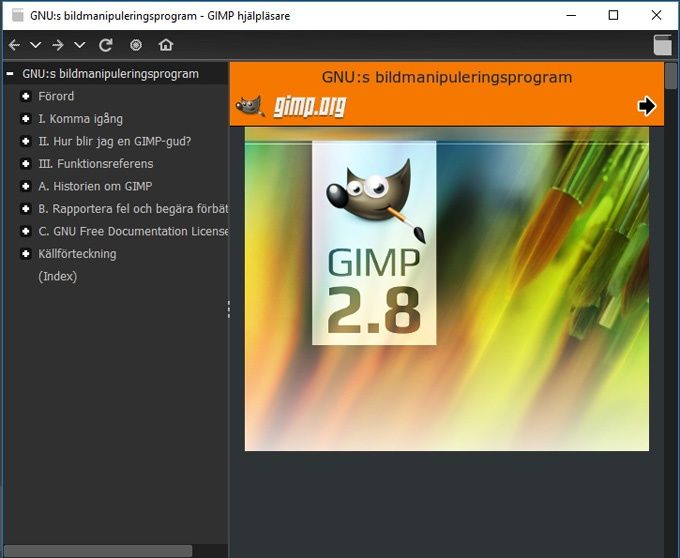Reload the help page
The image size is (680, 558).
(x=106, y=45)
